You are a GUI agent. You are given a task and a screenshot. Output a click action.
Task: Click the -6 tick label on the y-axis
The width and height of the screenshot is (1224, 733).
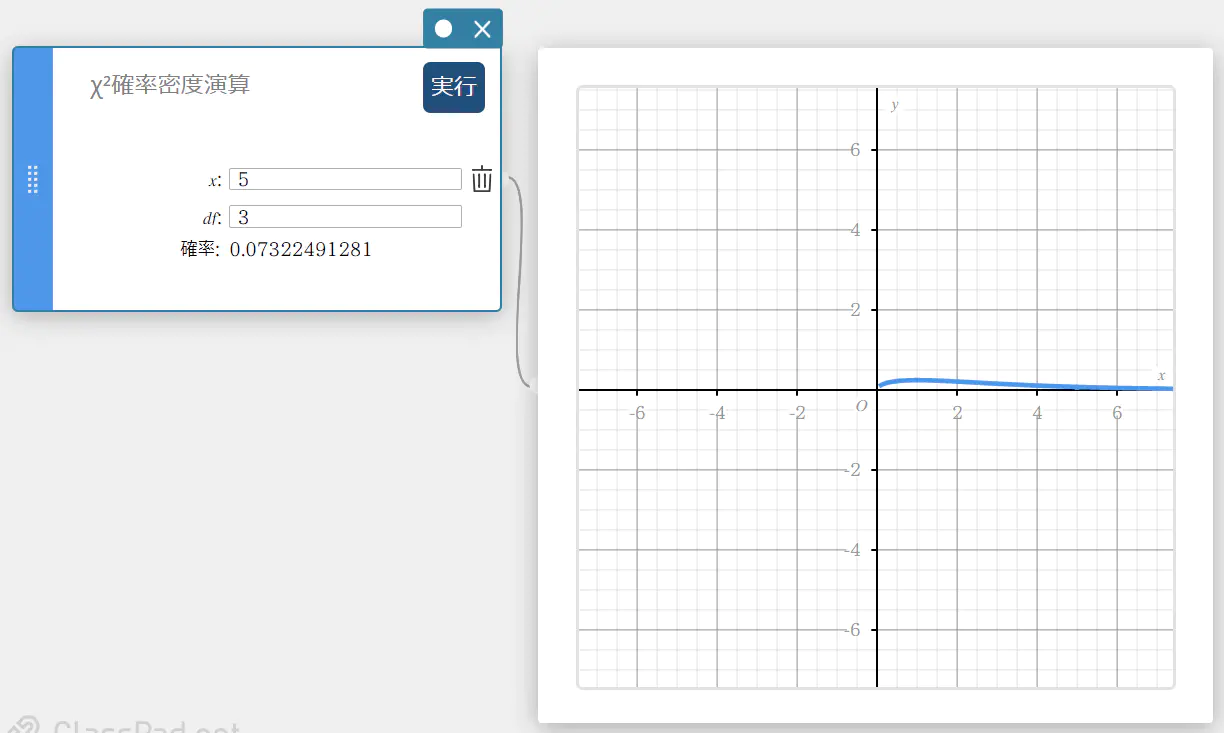(x=853, y=630)
